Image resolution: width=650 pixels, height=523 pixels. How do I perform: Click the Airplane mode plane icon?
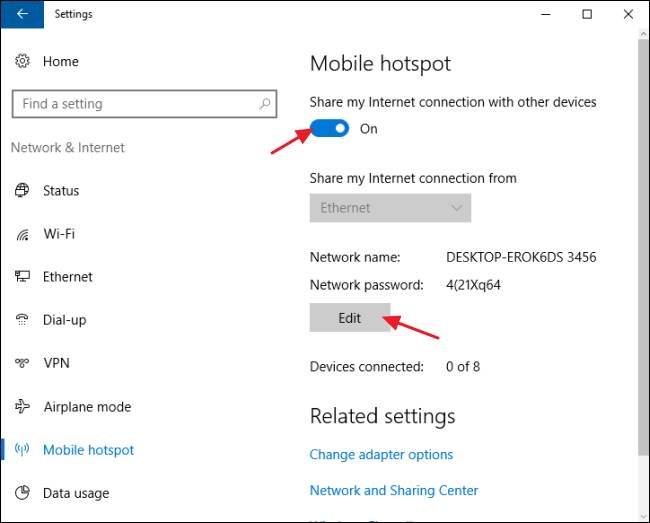[22, 406]
